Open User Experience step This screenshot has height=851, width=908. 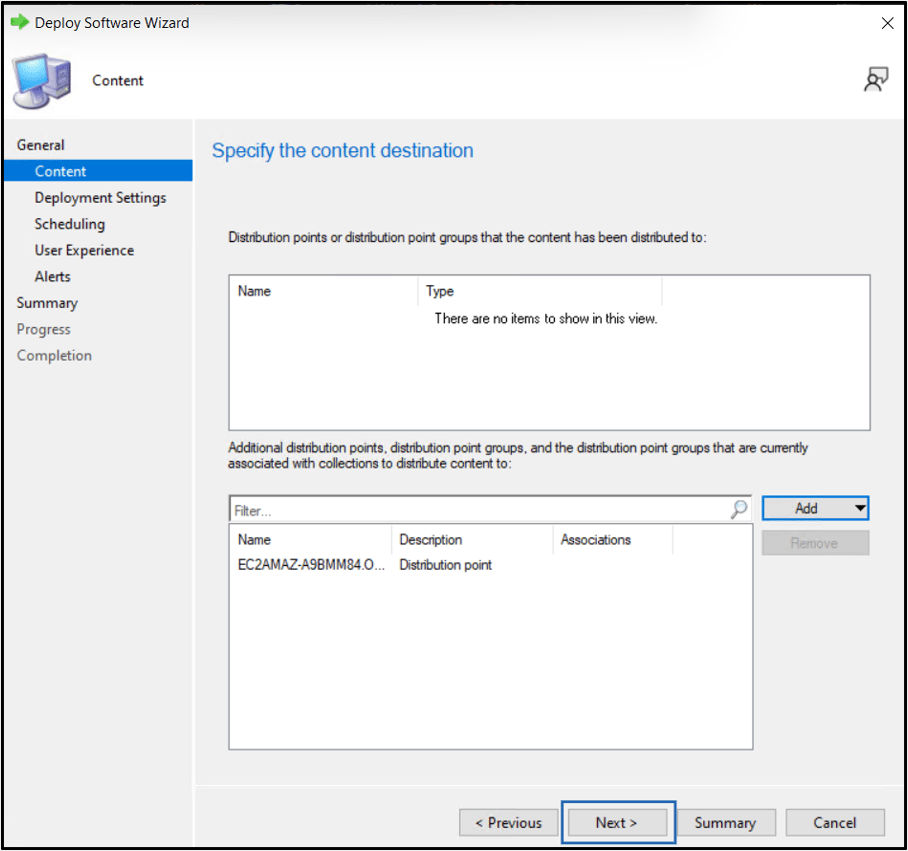click(84, 250)
